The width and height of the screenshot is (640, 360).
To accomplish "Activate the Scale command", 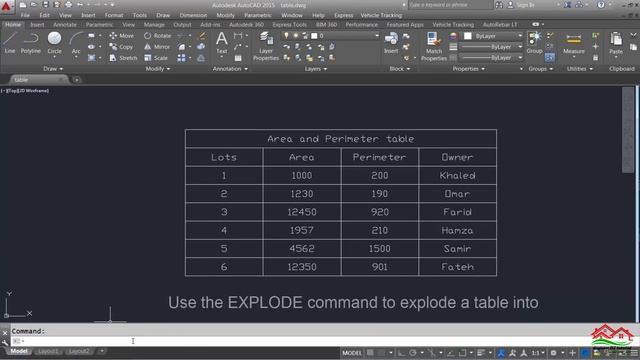I will [x=156, y=58].
